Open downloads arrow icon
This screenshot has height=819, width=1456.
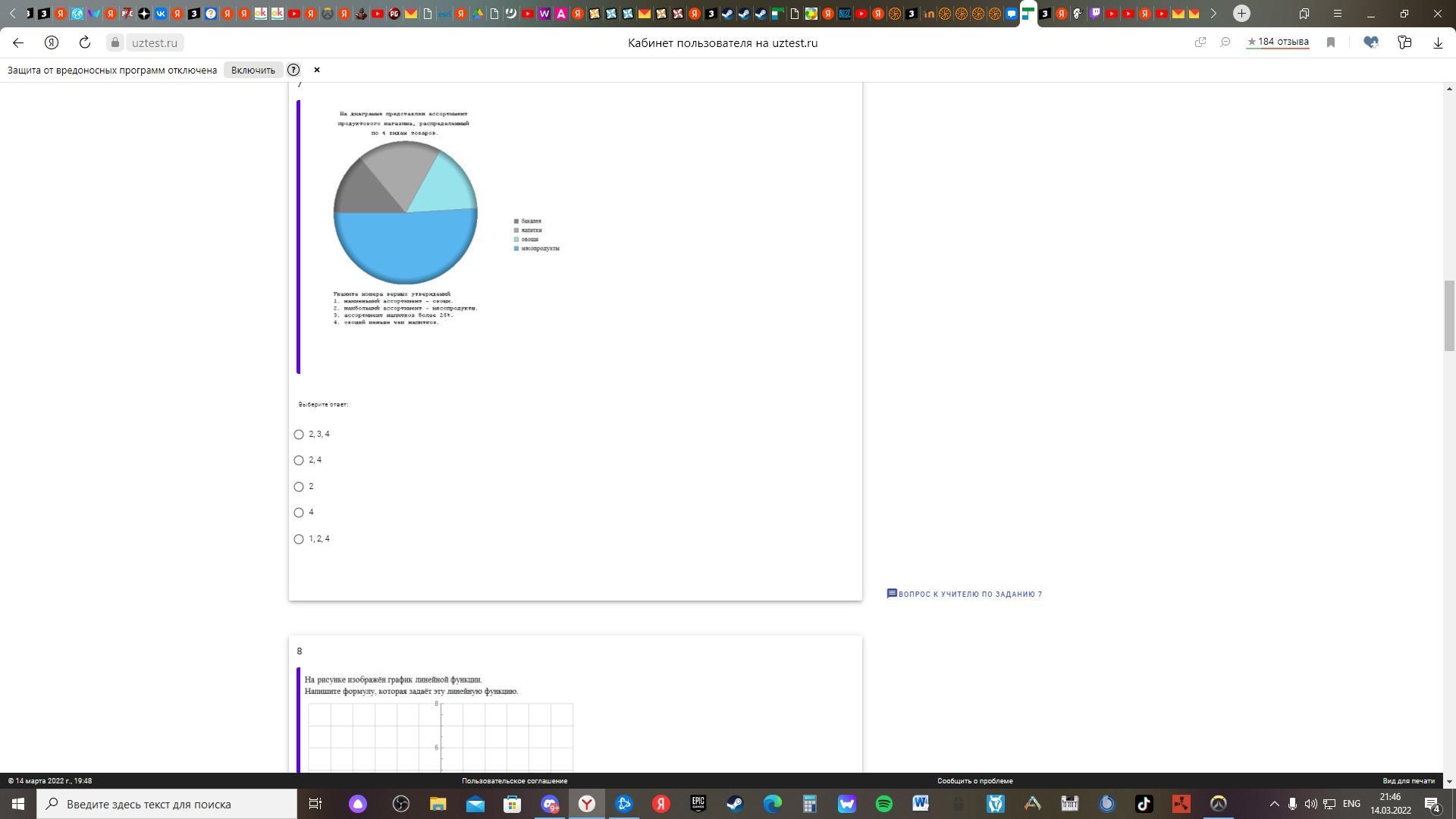coord(1438,42)
